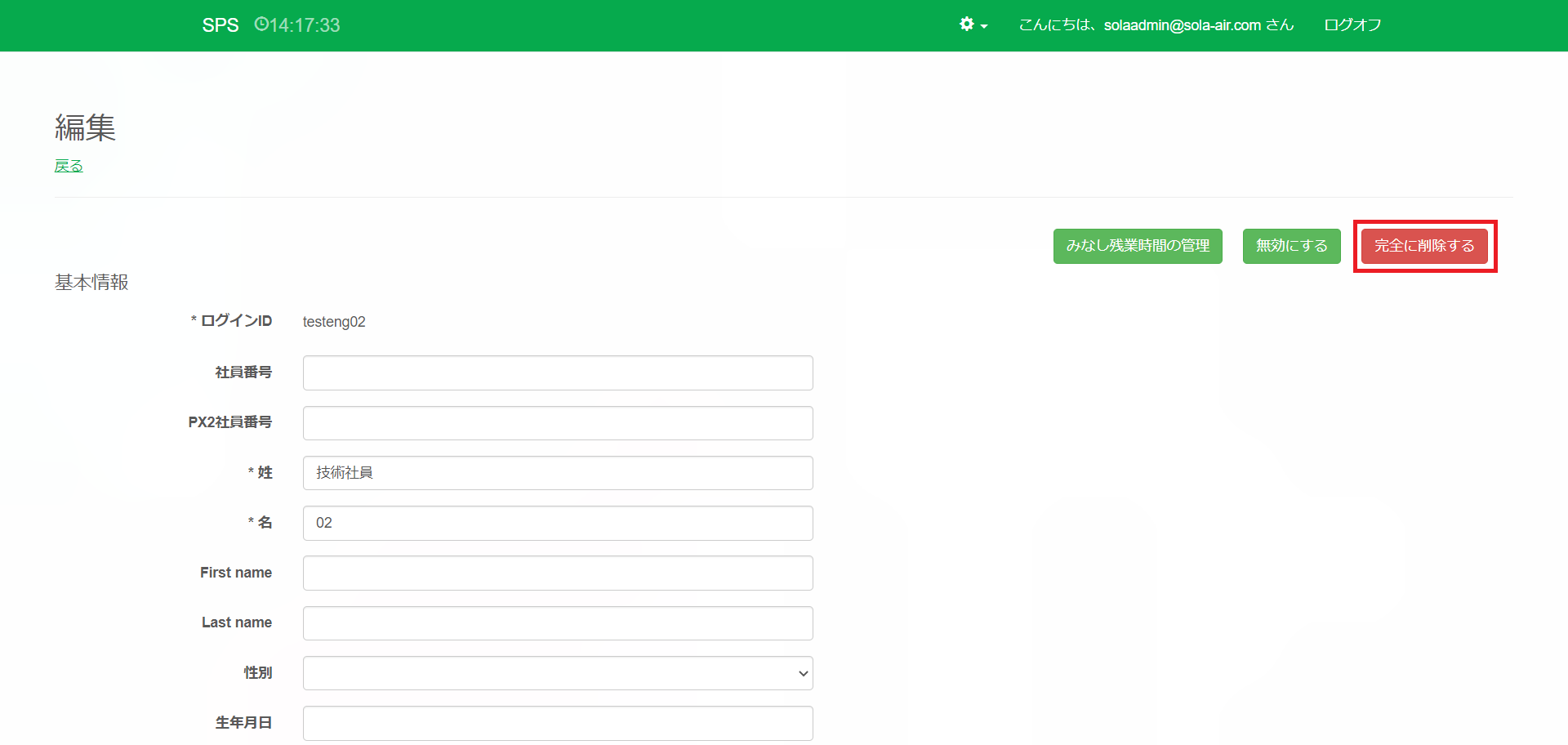Open the gear settings menu
This screenshot has height=745, width=1568.
973,25
